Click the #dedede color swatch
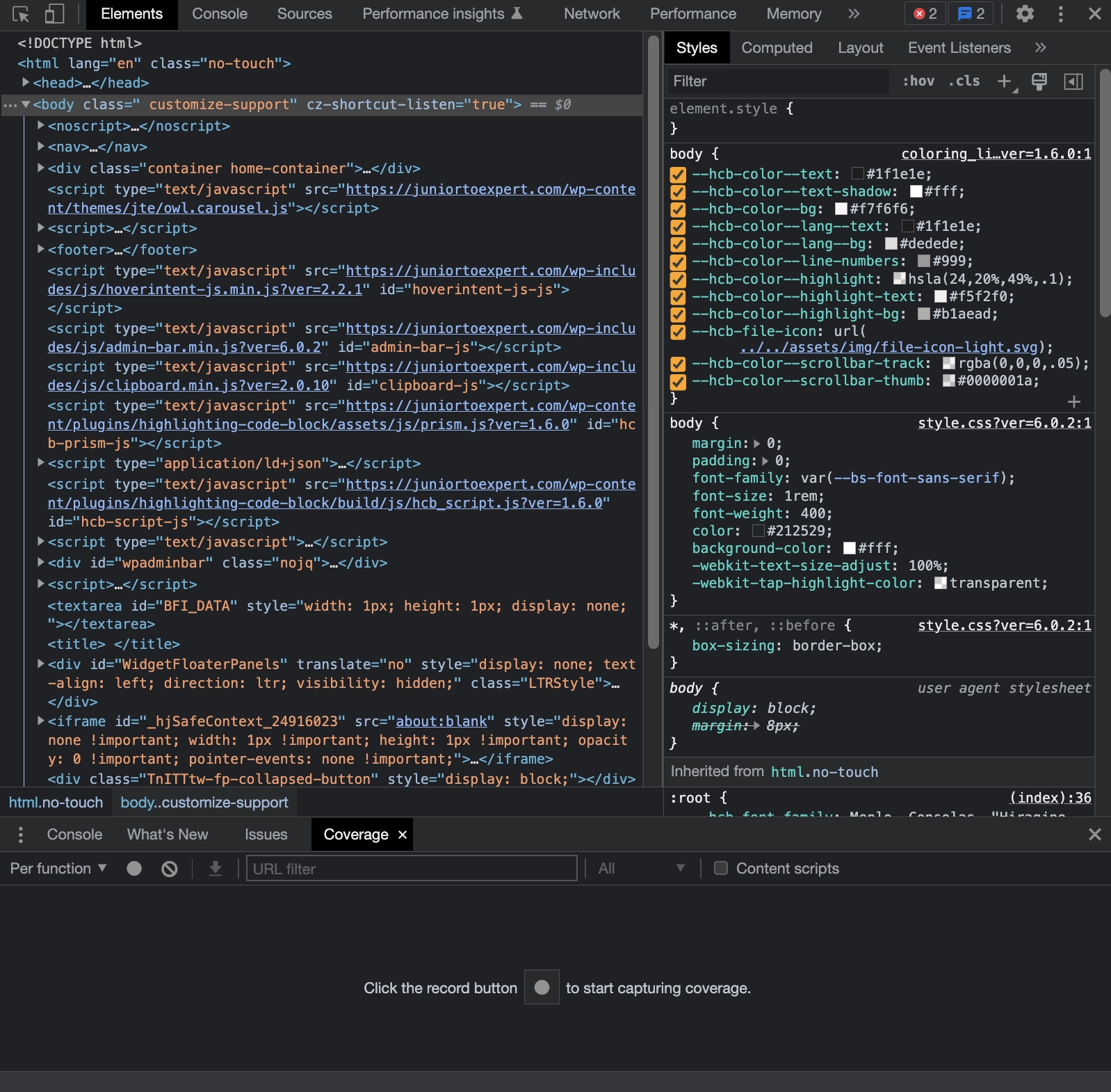The image size is (1111, 1092). pyautogui.click(x=891, y=243)
